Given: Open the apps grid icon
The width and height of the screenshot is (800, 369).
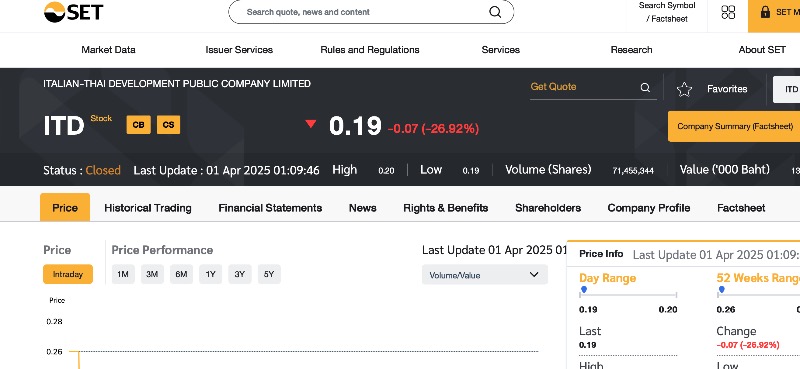Looking at the screenshot, I should tap(728, 12).
